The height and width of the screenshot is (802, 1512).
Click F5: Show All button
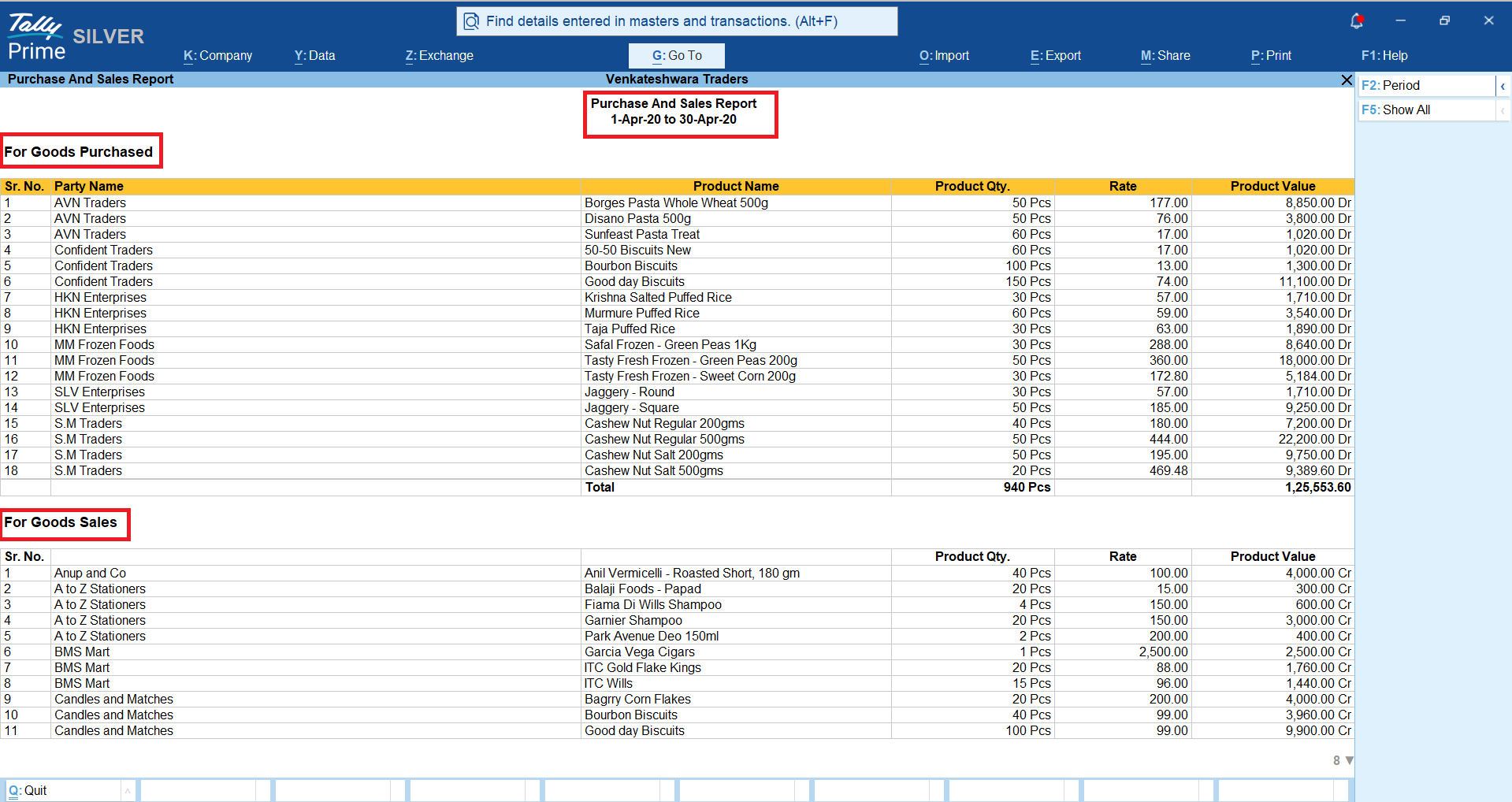[x=1427, y=110]
